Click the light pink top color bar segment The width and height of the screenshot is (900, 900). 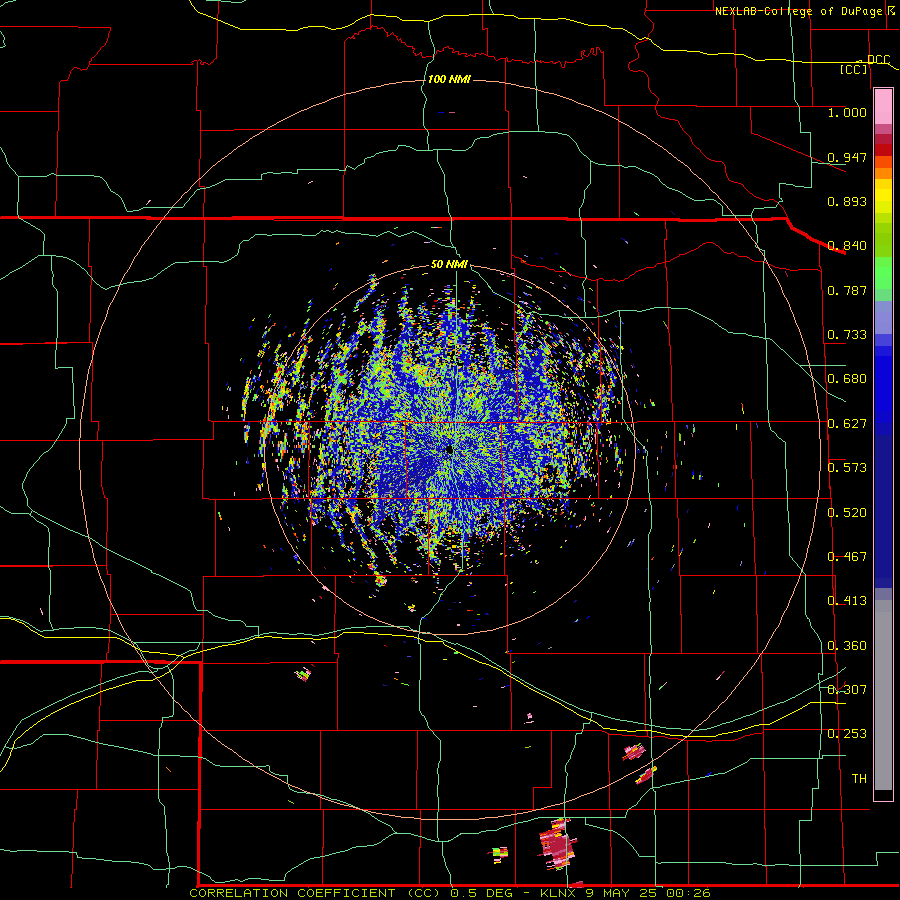[883, 107]
